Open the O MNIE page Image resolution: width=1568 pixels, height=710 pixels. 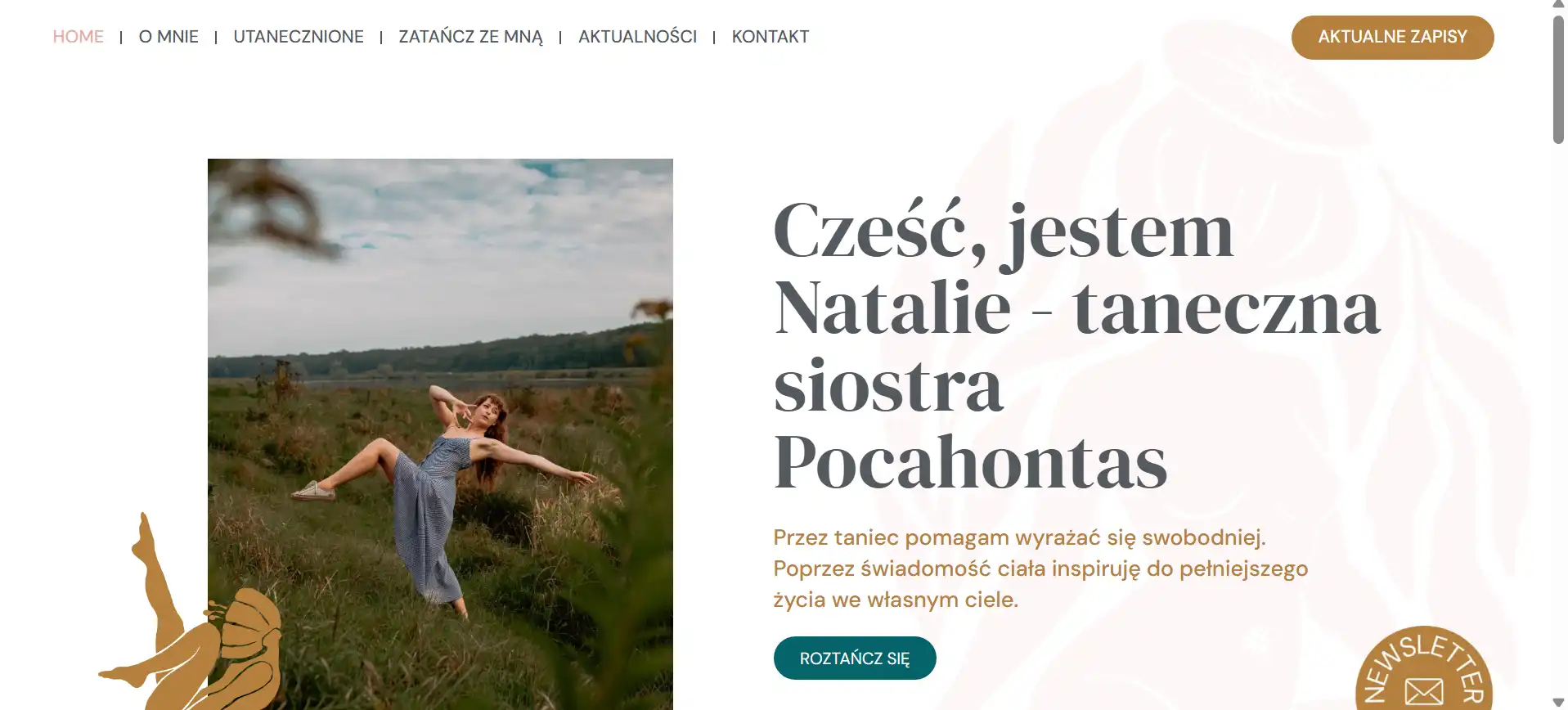tap(168, 37)
